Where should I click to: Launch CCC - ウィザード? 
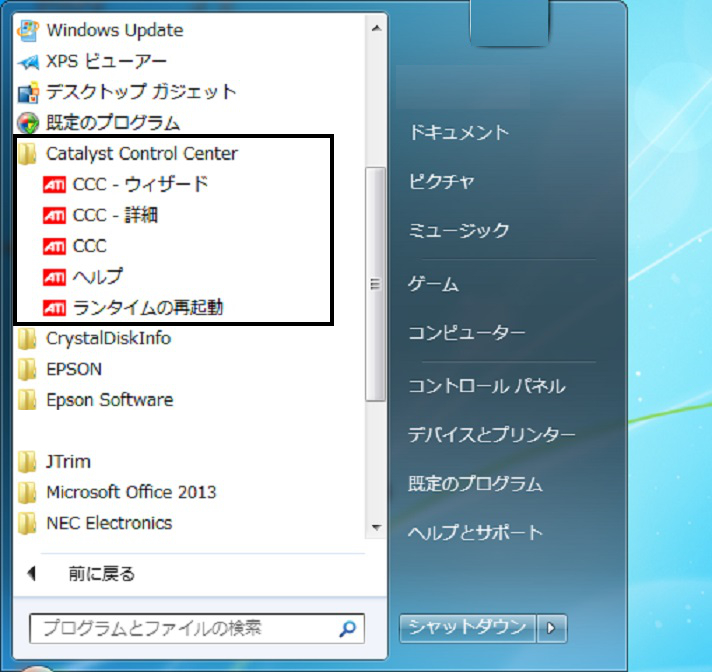(140, 185)
